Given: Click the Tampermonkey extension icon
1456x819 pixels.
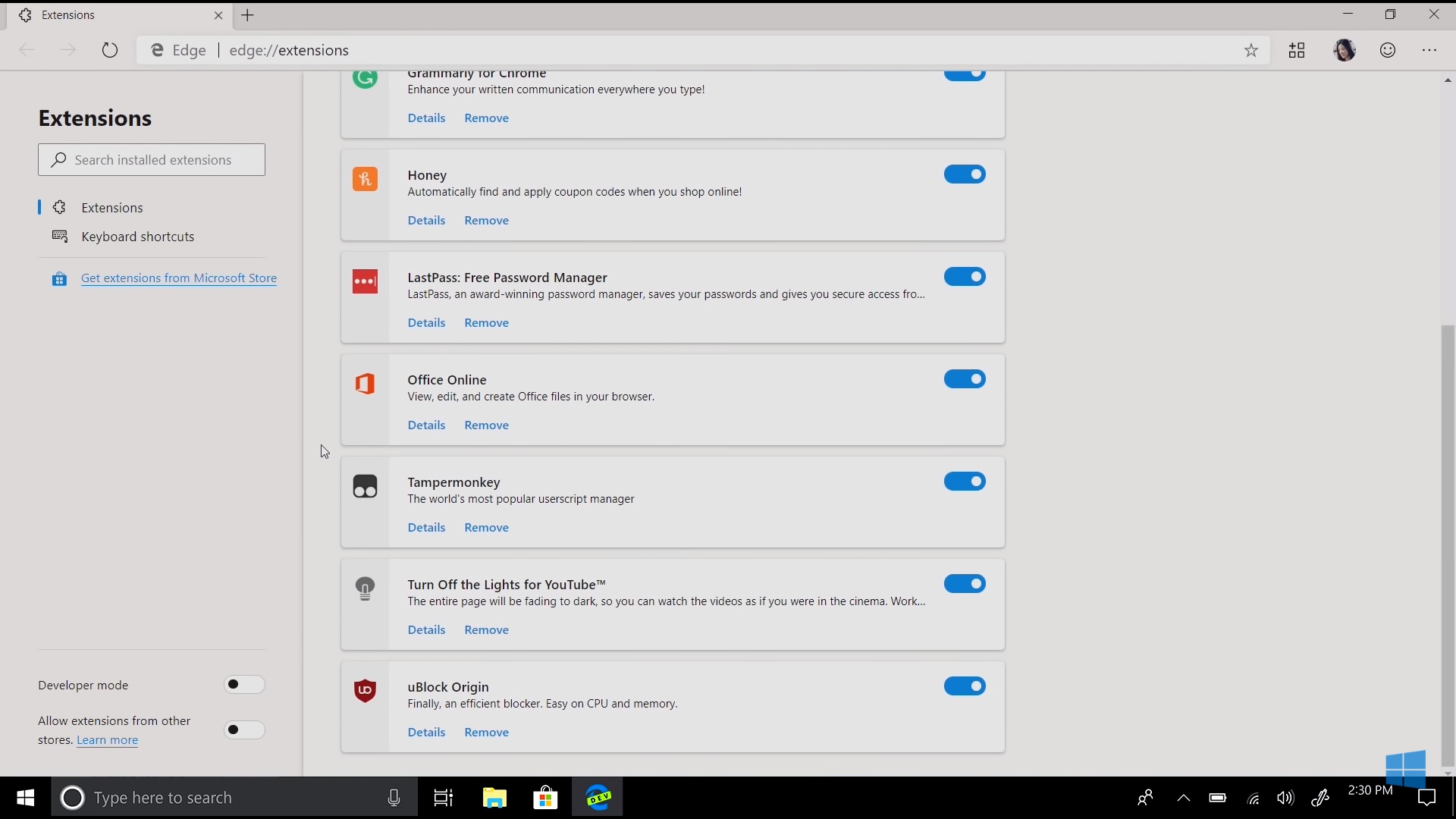Looking at the screenshot, I should 365,486.
